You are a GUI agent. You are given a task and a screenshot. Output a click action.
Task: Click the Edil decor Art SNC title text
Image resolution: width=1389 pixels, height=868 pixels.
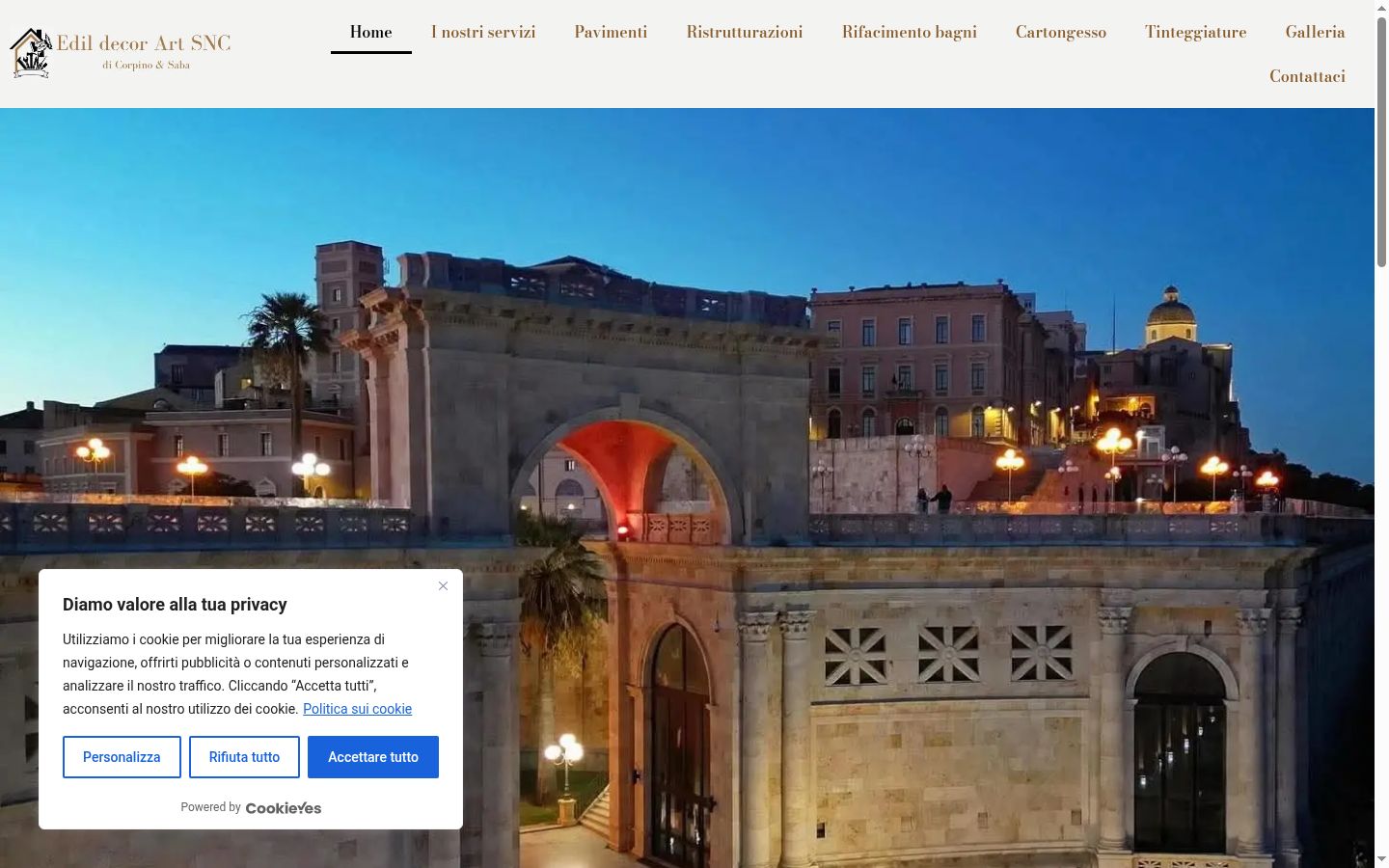[144, 43]
